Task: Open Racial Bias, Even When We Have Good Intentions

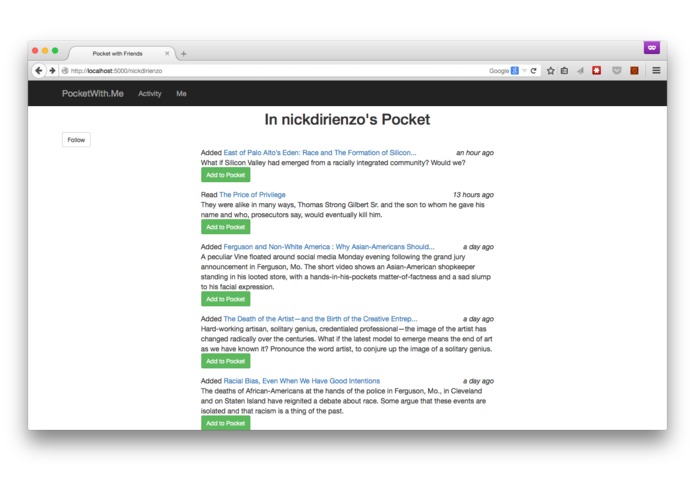Action: point(301,381)
